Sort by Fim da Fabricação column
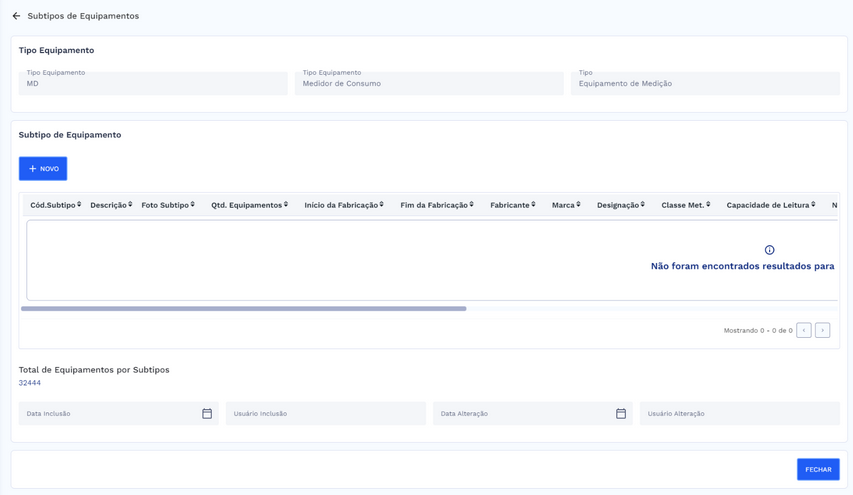Image resolution: width=853 pixels, height=495 pixels. [x=437, y=205]
